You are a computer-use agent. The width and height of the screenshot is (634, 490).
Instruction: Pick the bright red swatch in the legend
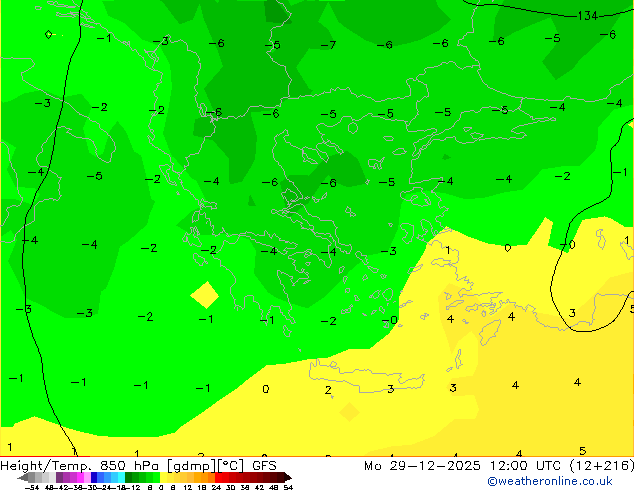click(x=218, y=477)
